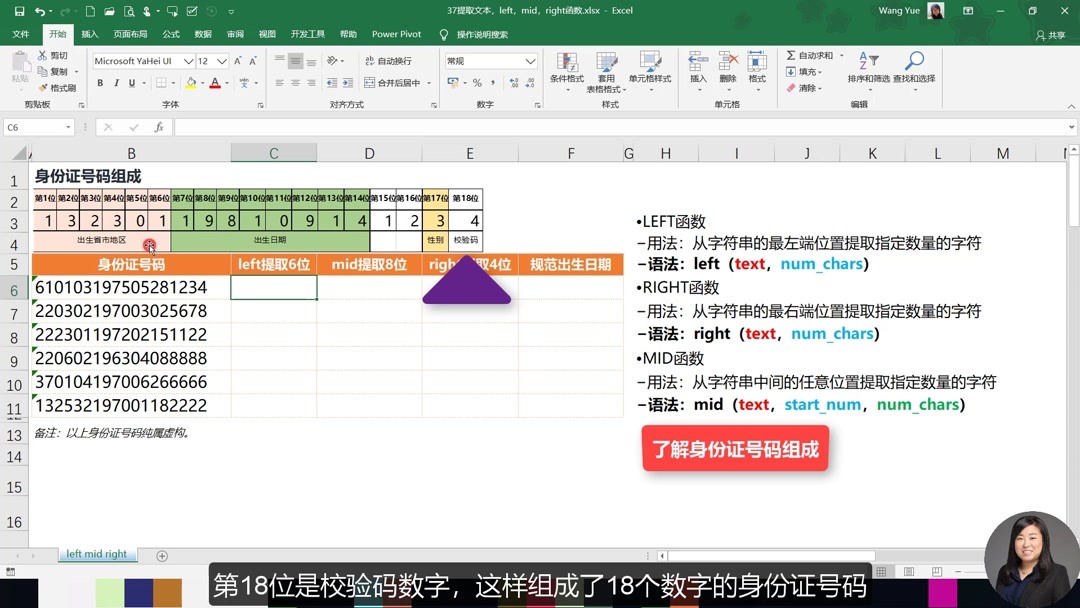This screenshot has height=608, width=1080.
Task: Open the Fill Color dropdown arrow
Action: 203,83
